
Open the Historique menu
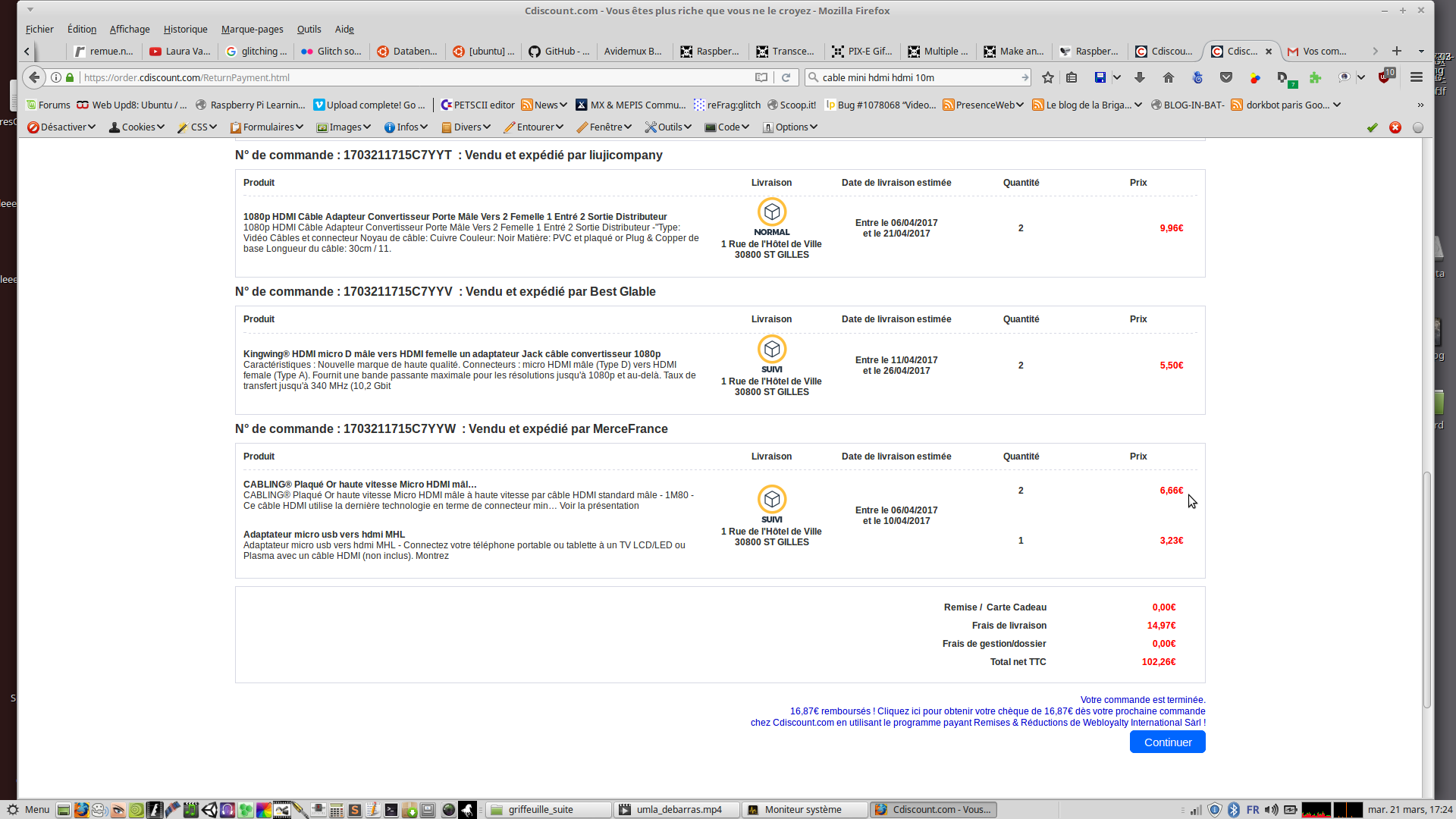(x=185, y=29)
